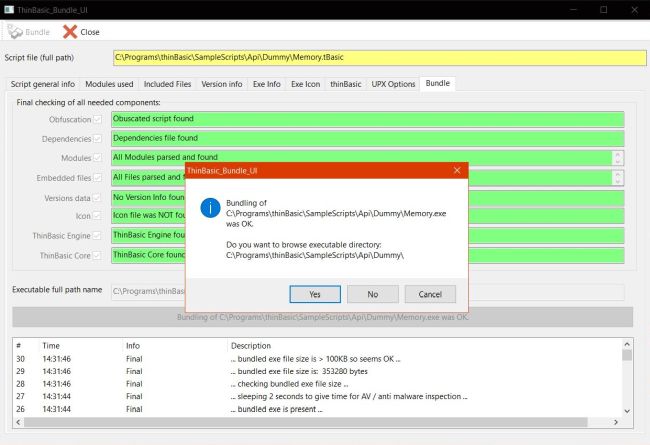The height and width of the screenshot is (445, 650).
Task: Toggle the Obfuscation checkbox
Action: point(97,119)
